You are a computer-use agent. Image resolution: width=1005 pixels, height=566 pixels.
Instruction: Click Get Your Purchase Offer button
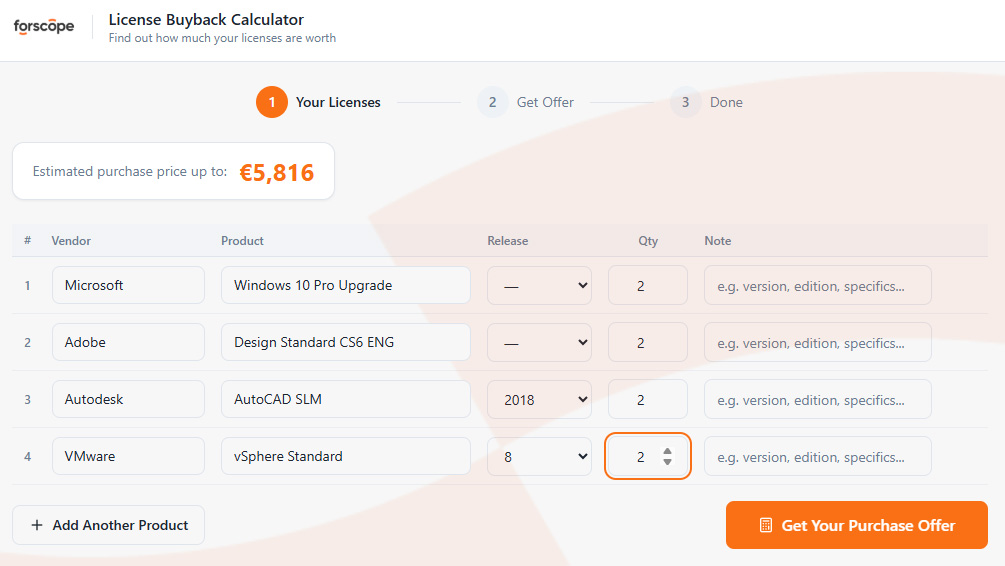(x=856, y=525)
